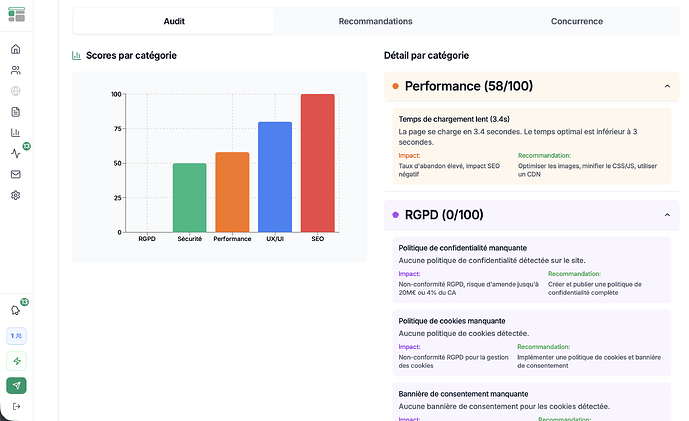This screenshot has height=421, width=689.
Task: Select the Audit tab
Action: pyautogui.click(x=174, y=21)
